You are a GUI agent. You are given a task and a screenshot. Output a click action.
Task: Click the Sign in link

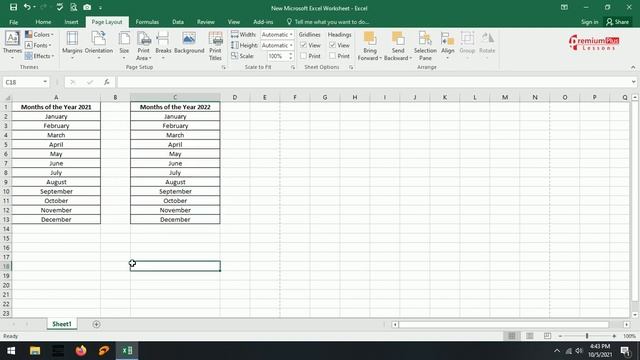[590, 22]
